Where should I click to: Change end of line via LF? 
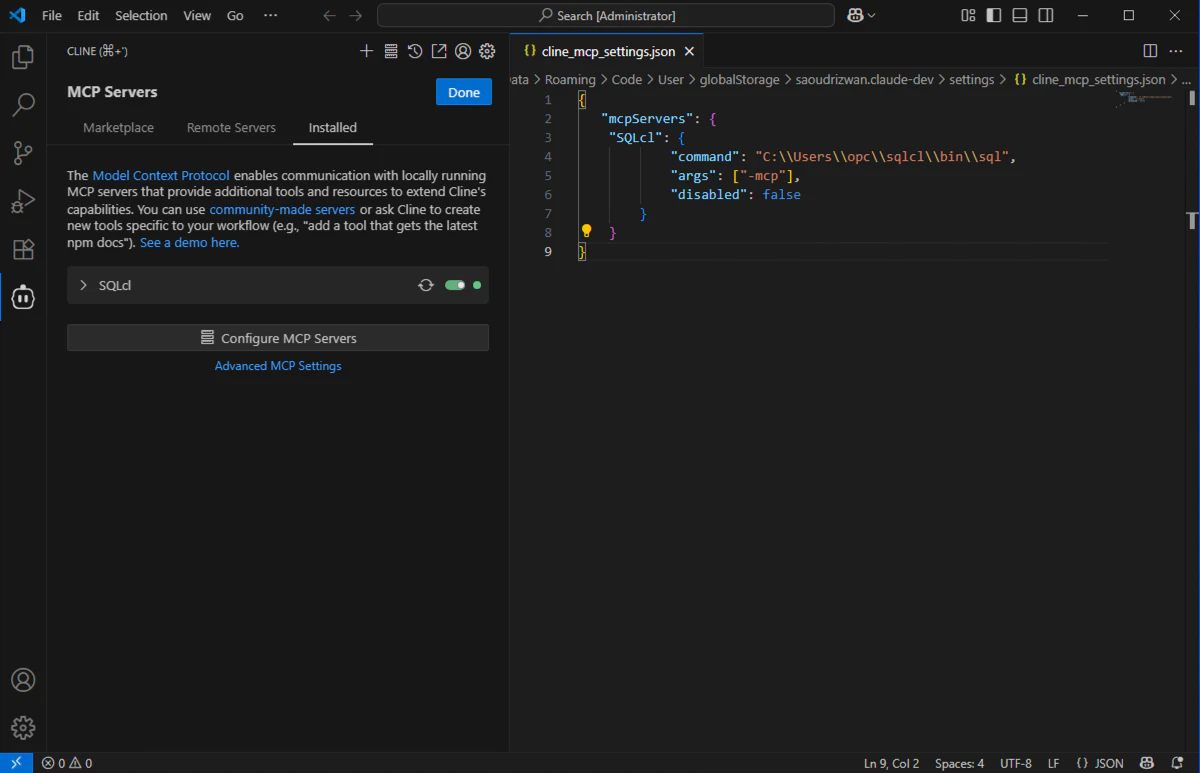(x=1053, y=763)
